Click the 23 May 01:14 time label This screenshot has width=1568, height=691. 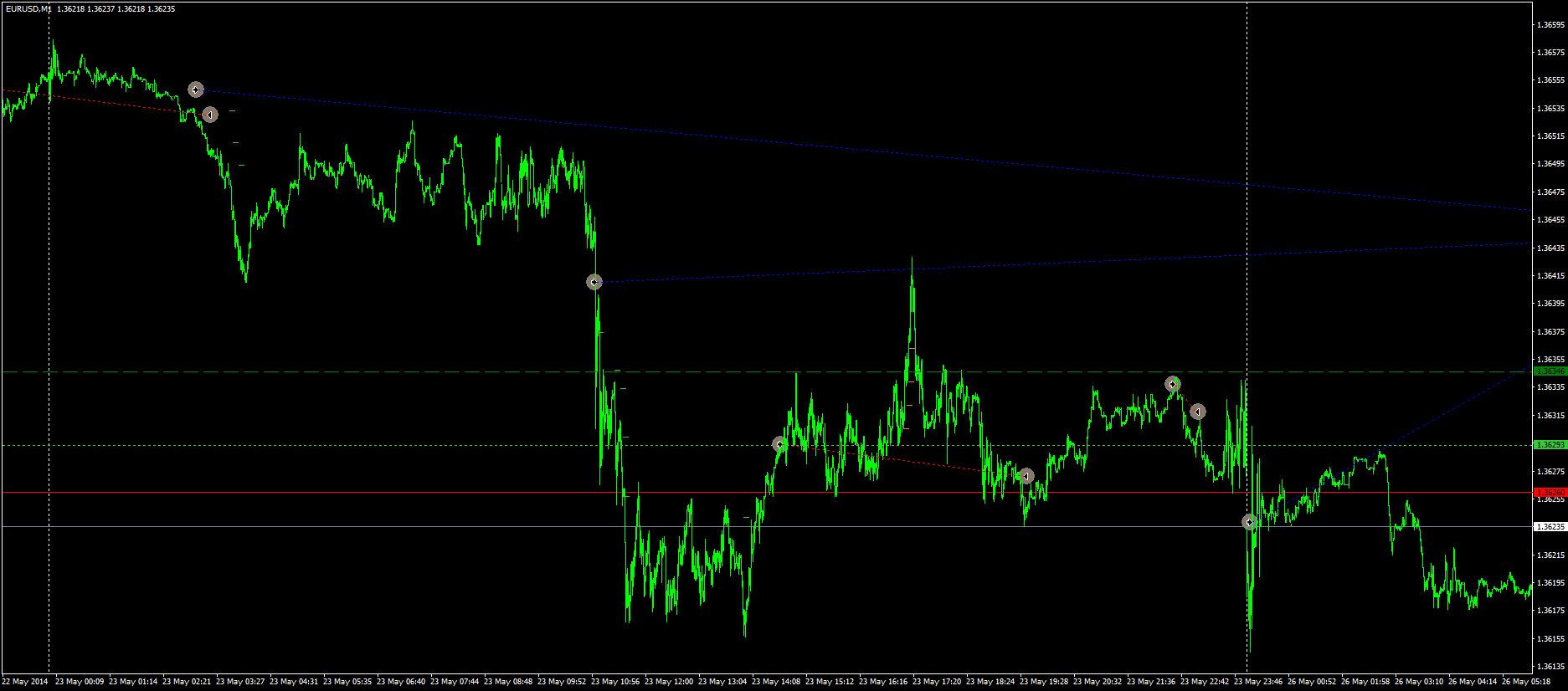pos(134,682)
